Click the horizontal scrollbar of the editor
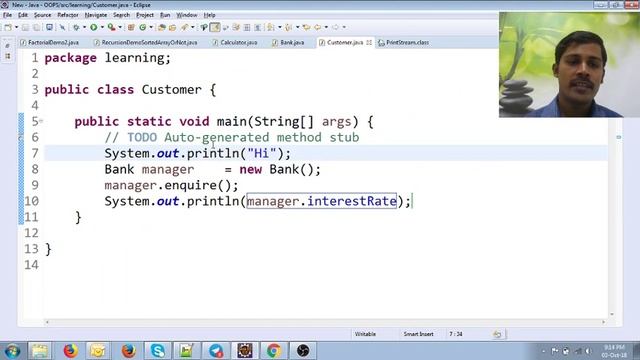 point(325,322)
